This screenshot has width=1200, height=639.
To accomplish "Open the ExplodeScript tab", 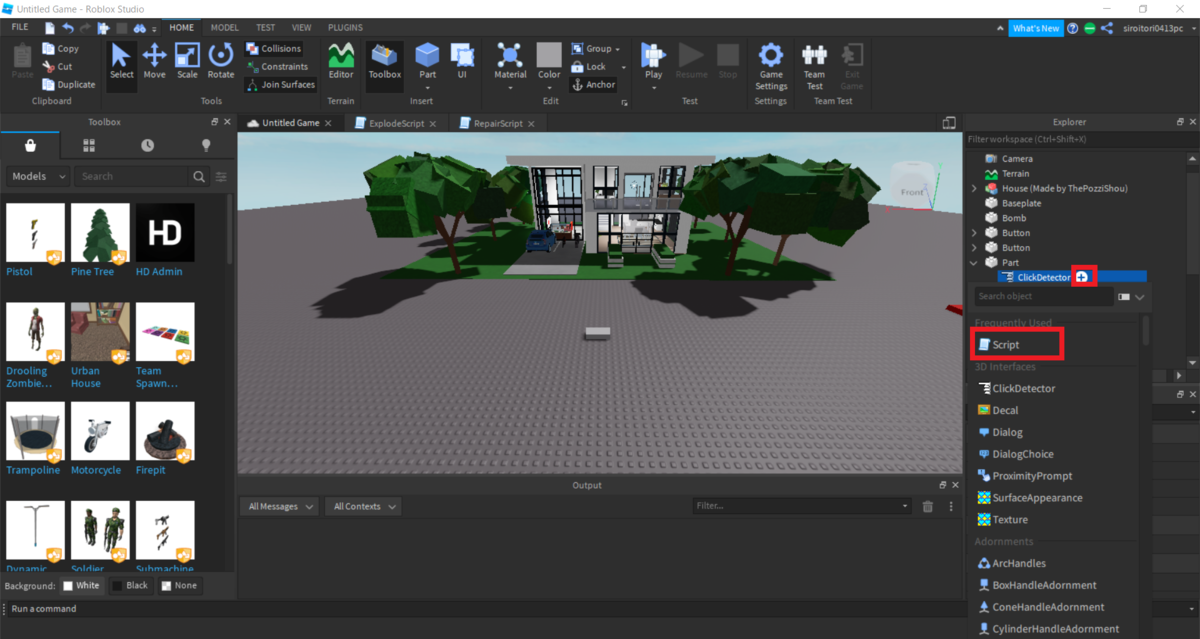I will 396,123.
